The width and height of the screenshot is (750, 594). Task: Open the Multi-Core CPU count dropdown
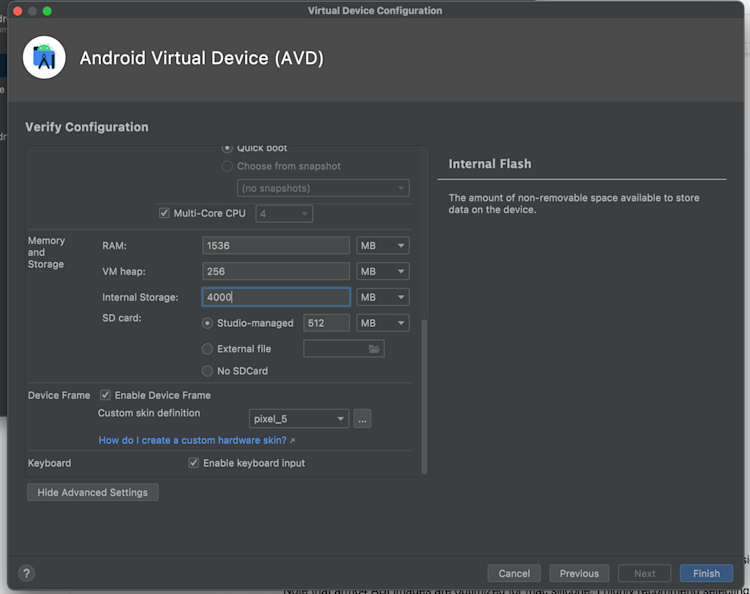click(x=284, y=213)
